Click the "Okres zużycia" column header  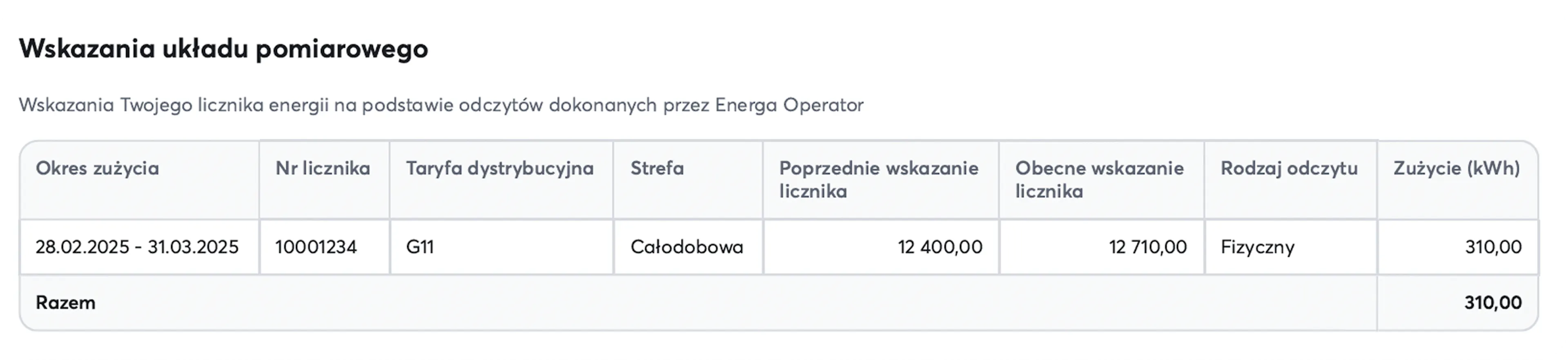point(98,168)
